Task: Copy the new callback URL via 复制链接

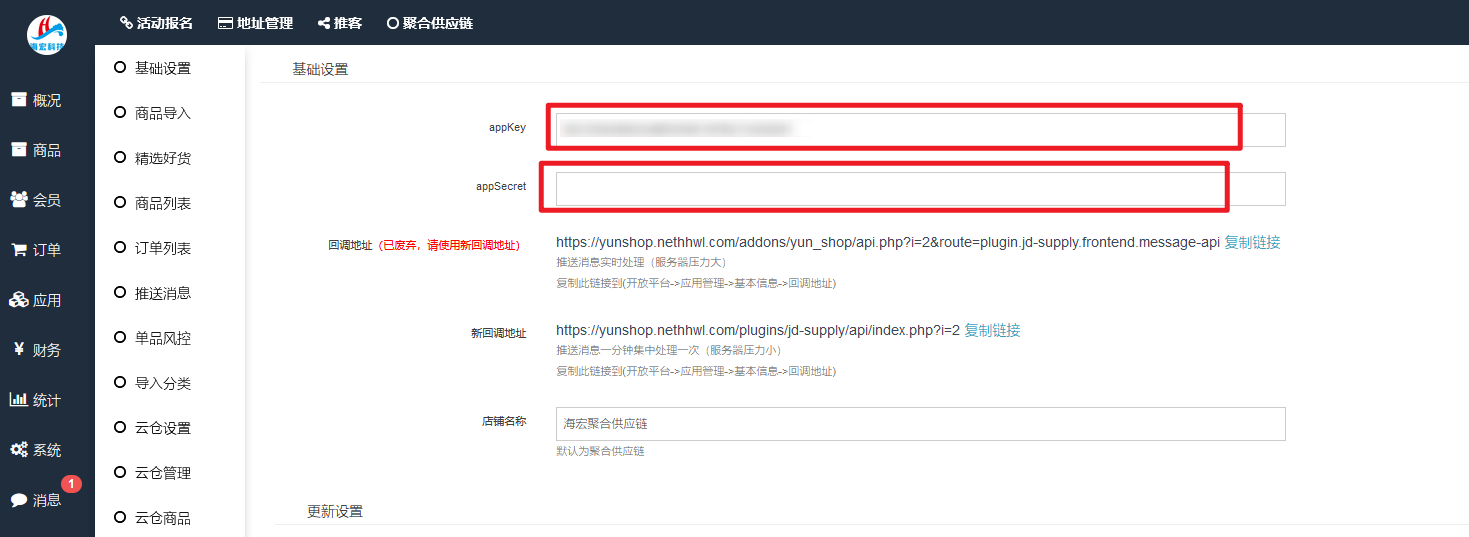Action: tap(992, 330)
